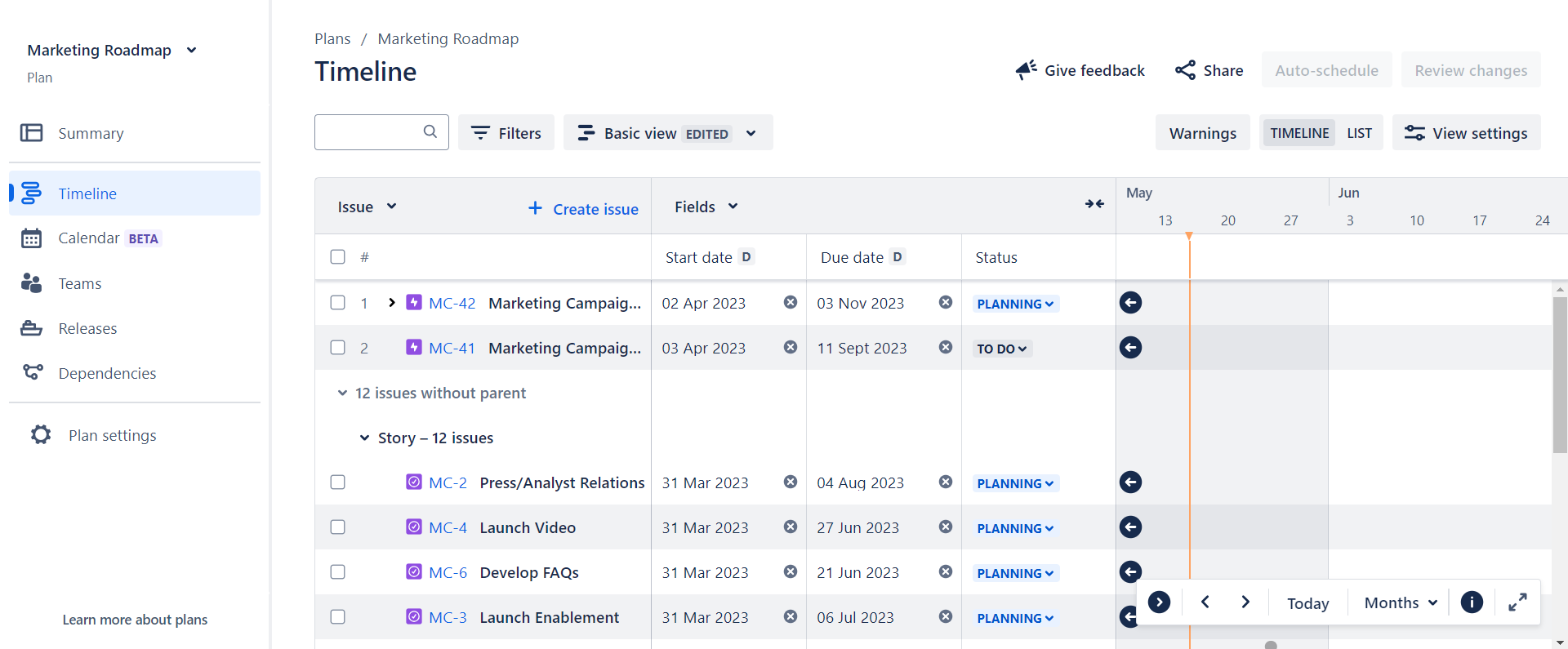The height and width of the screenshot is (649, 1568).
Task: Go to next timeline period arrow
Action: click(x=1245, y=602)
